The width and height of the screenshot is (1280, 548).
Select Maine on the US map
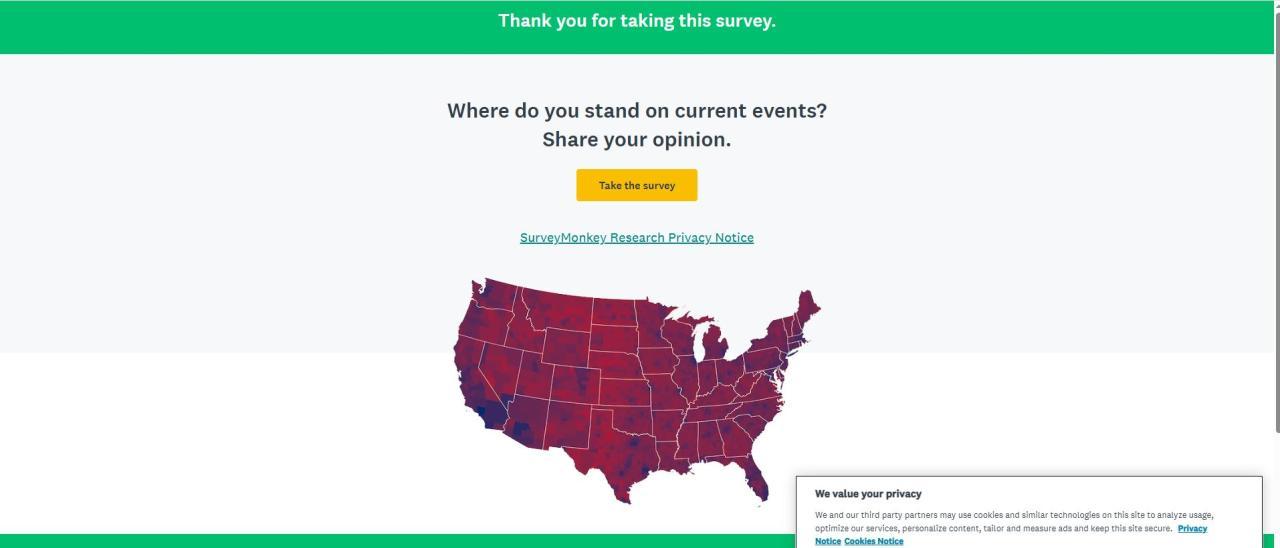806,305
